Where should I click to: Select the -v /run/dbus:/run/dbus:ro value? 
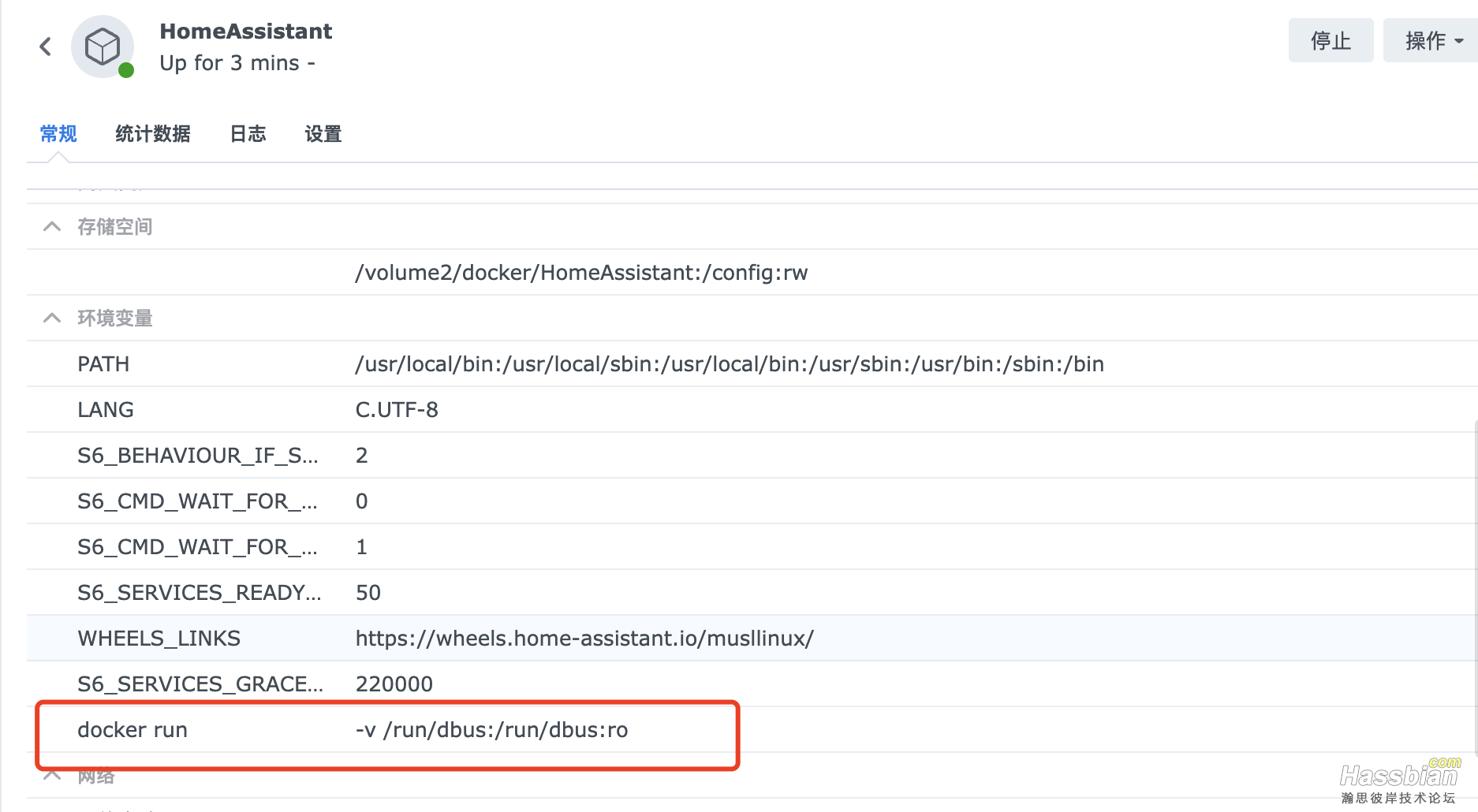491,730
